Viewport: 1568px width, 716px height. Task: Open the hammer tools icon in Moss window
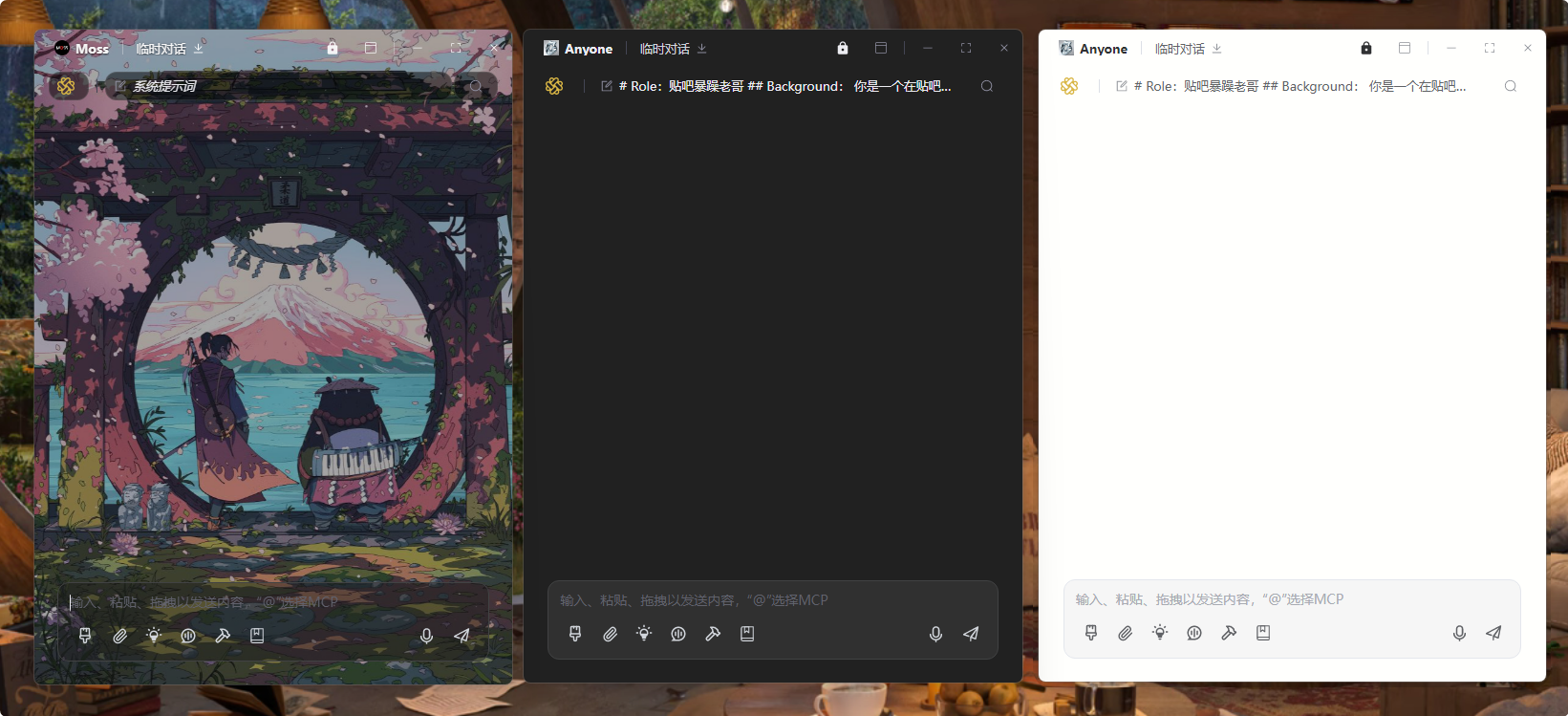[x=223, y=636]
